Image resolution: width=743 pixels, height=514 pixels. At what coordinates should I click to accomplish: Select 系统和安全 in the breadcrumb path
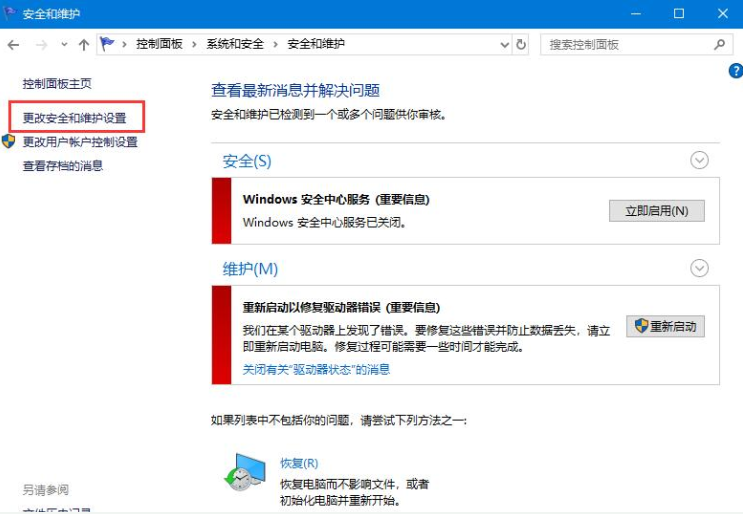[x=235, y=44]
